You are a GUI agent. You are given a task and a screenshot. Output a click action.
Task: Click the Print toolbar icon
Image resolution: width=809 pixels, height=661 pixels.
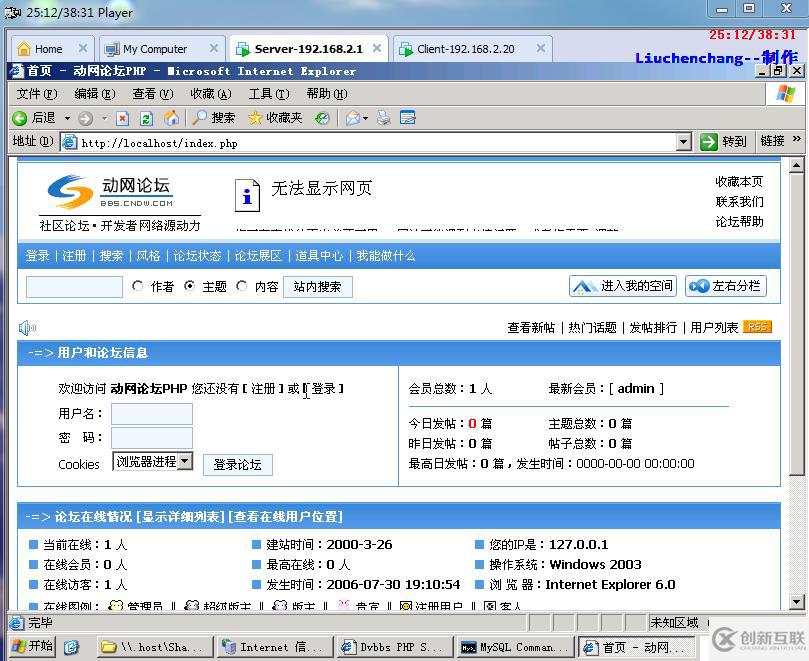click(x=383, y=118)
